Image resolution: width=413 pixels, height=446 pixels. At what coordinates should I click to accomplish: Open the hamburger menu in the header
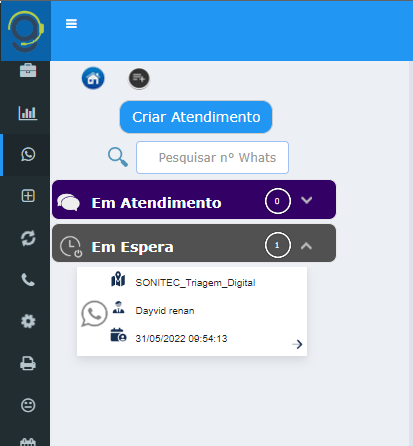71,24
